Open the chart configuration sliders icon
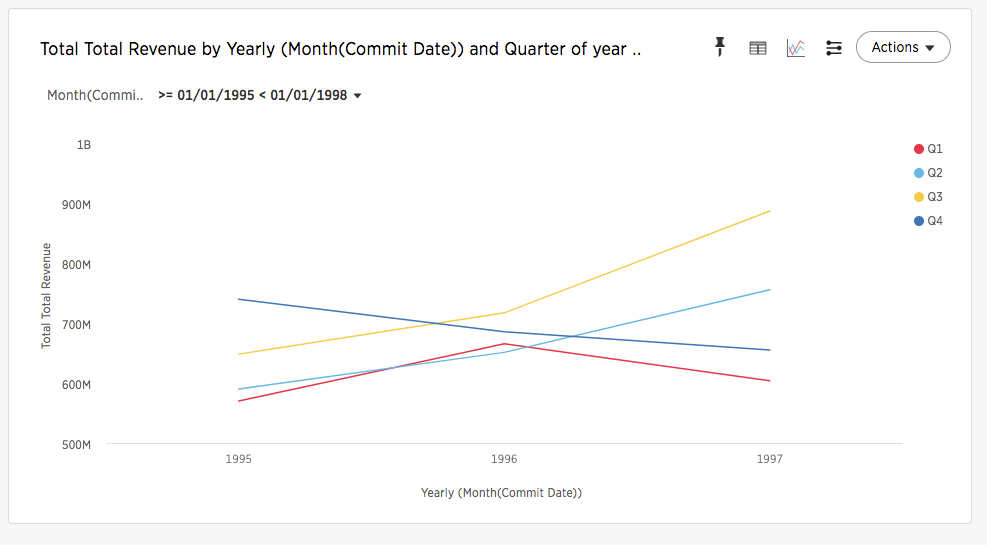 (x=834, y=47)
